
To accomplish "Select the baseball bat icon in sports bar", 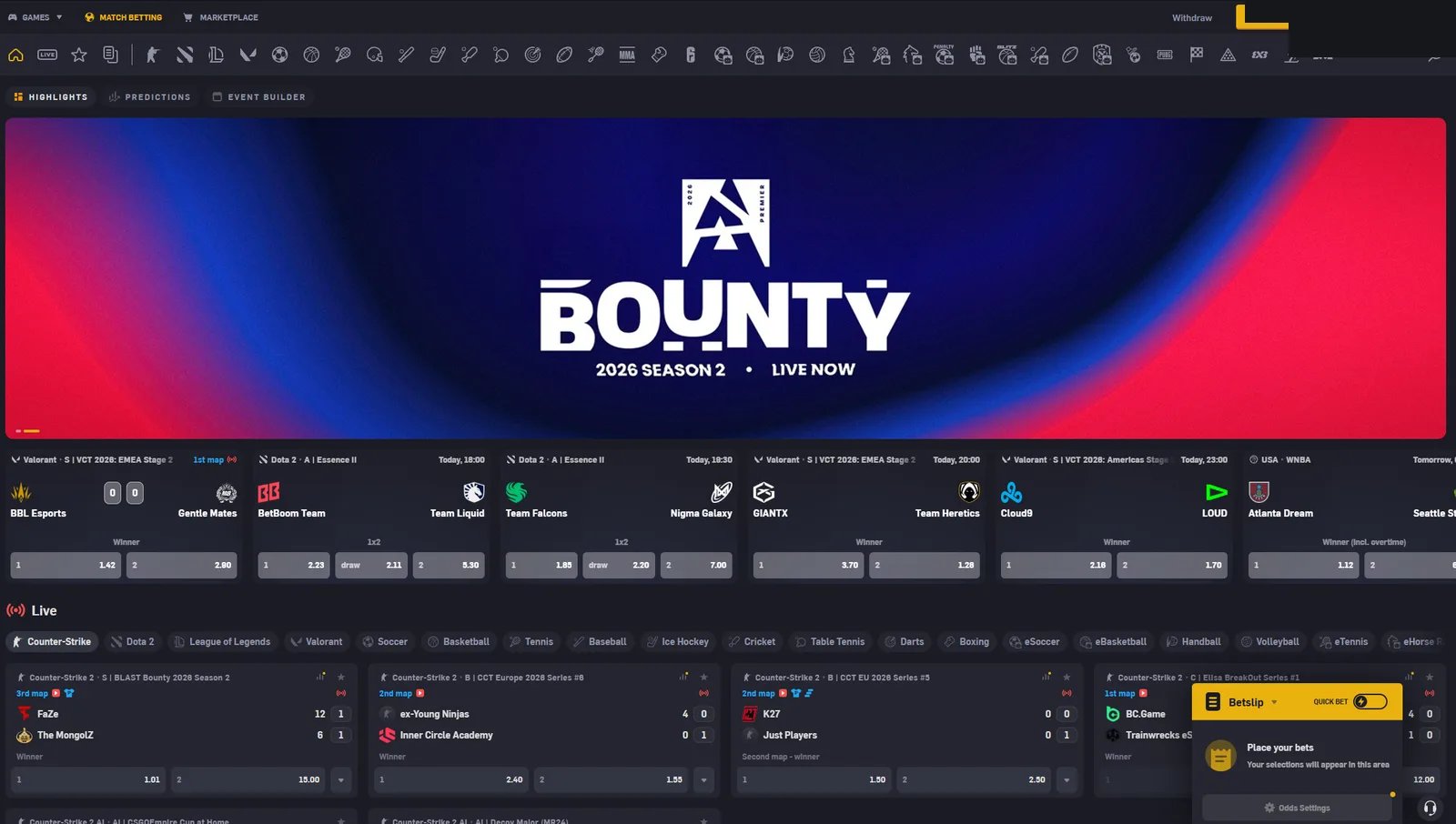I will coord(406,55).
